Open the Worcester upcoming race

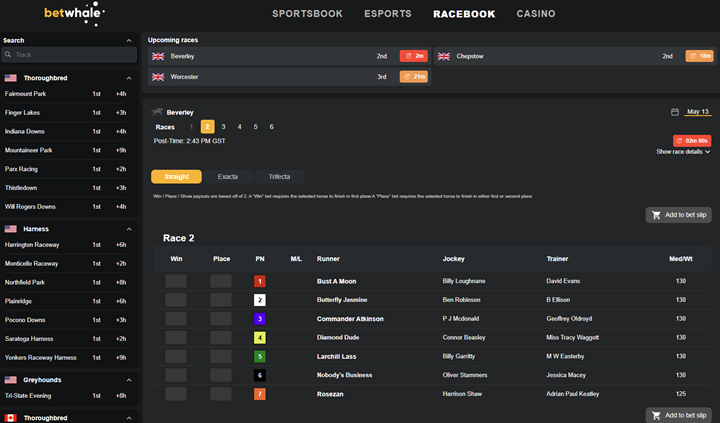[289, 77]
